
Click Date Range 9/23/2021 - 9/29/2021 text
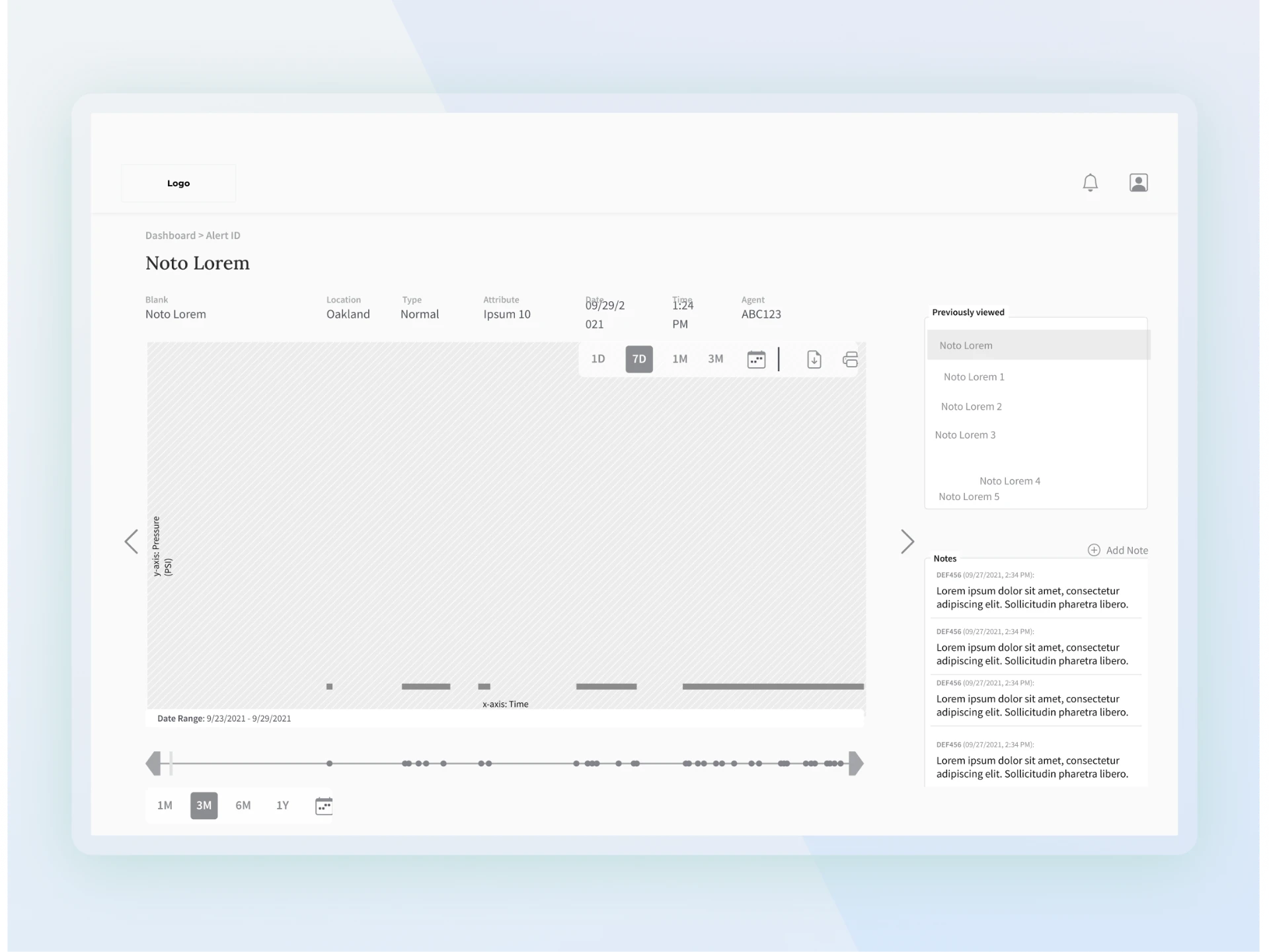click(x=224, y=719)
